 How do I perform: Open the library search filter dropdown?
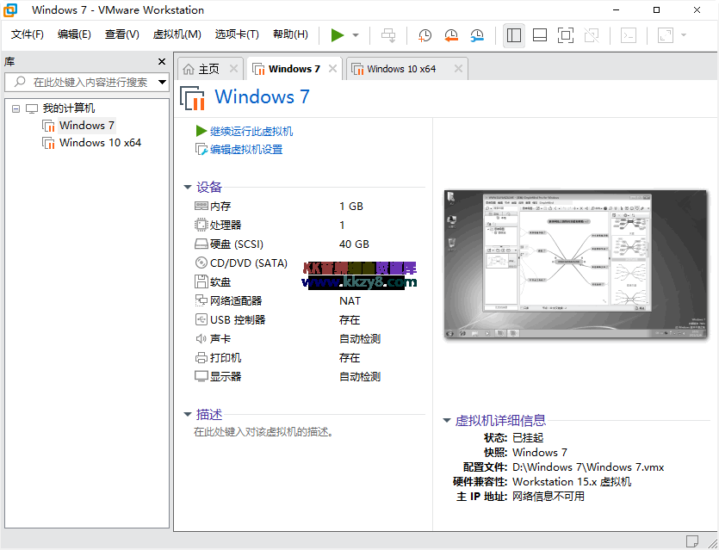click(x=162, y=82)
